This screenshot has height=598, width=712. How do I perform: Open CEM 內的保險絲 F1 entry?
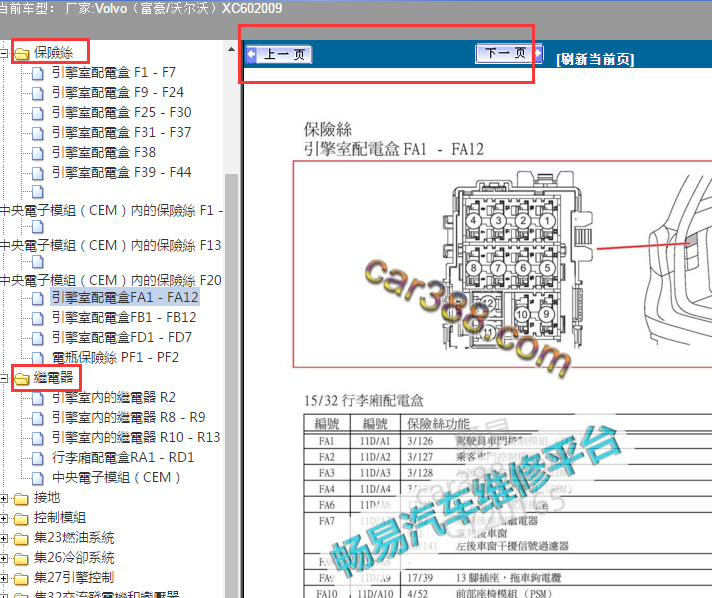pos(111,210)
